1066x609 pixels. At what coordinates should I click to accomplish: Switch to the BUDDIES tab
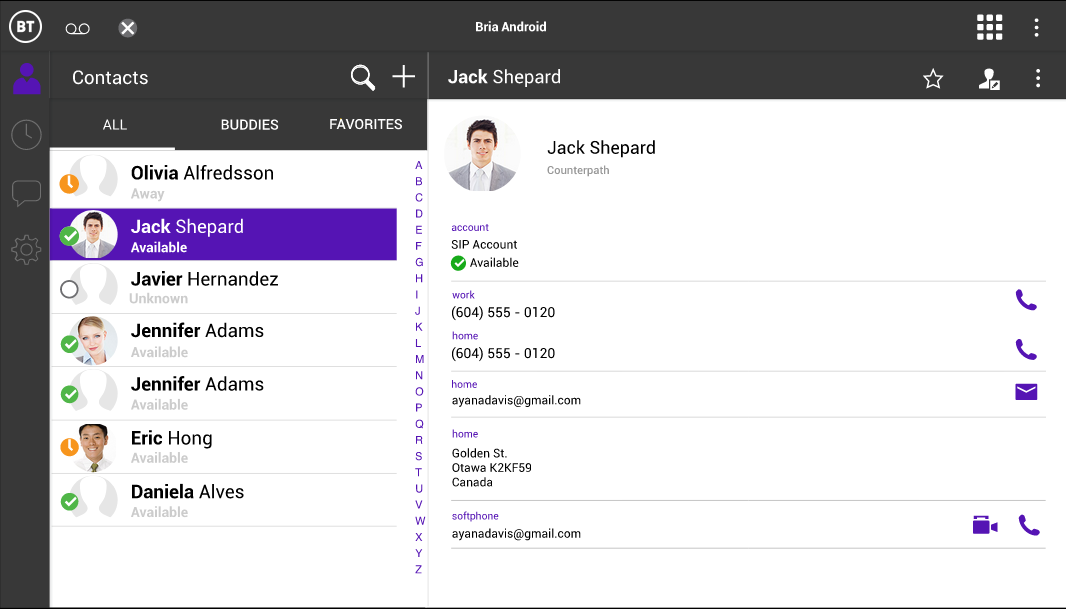pos(250,125)
